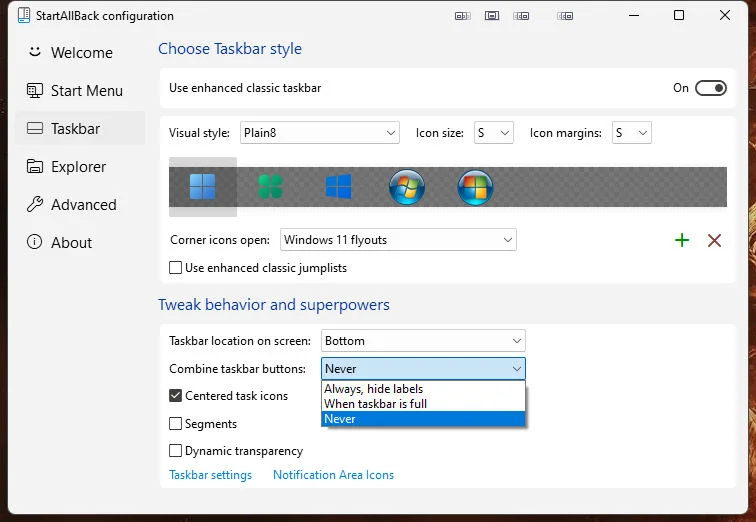Switch to the Start Menu section
Image resolution: width=756 pixels, height=522 pixels.
80,91
